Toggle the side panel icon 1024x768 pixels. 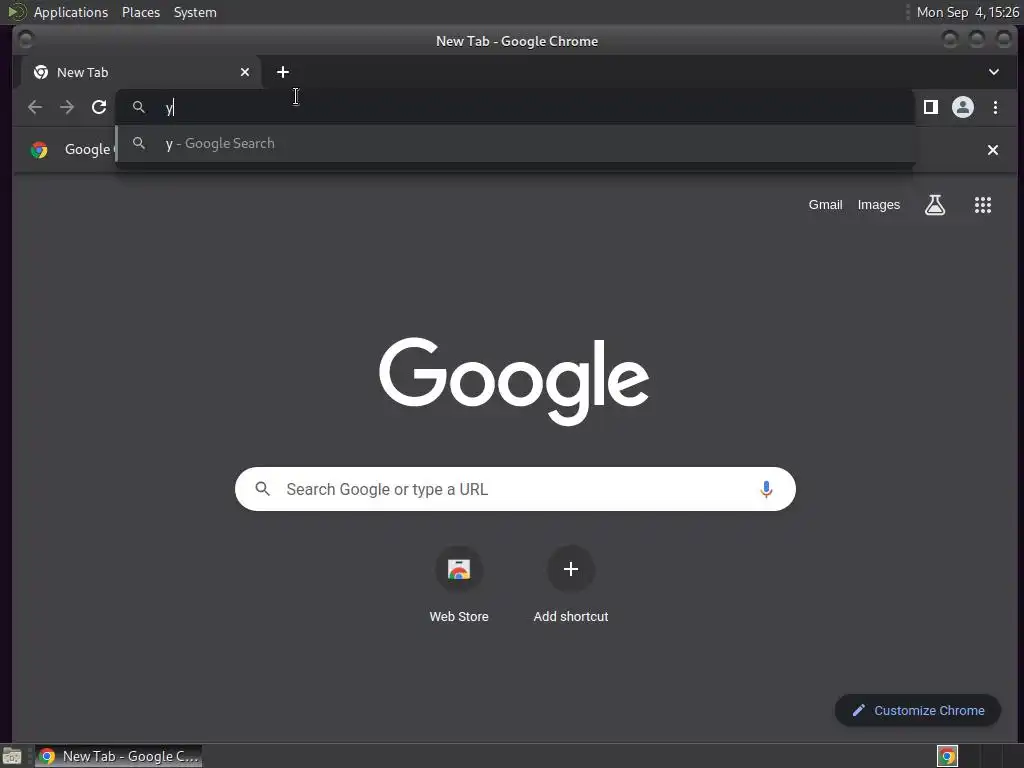931,107
